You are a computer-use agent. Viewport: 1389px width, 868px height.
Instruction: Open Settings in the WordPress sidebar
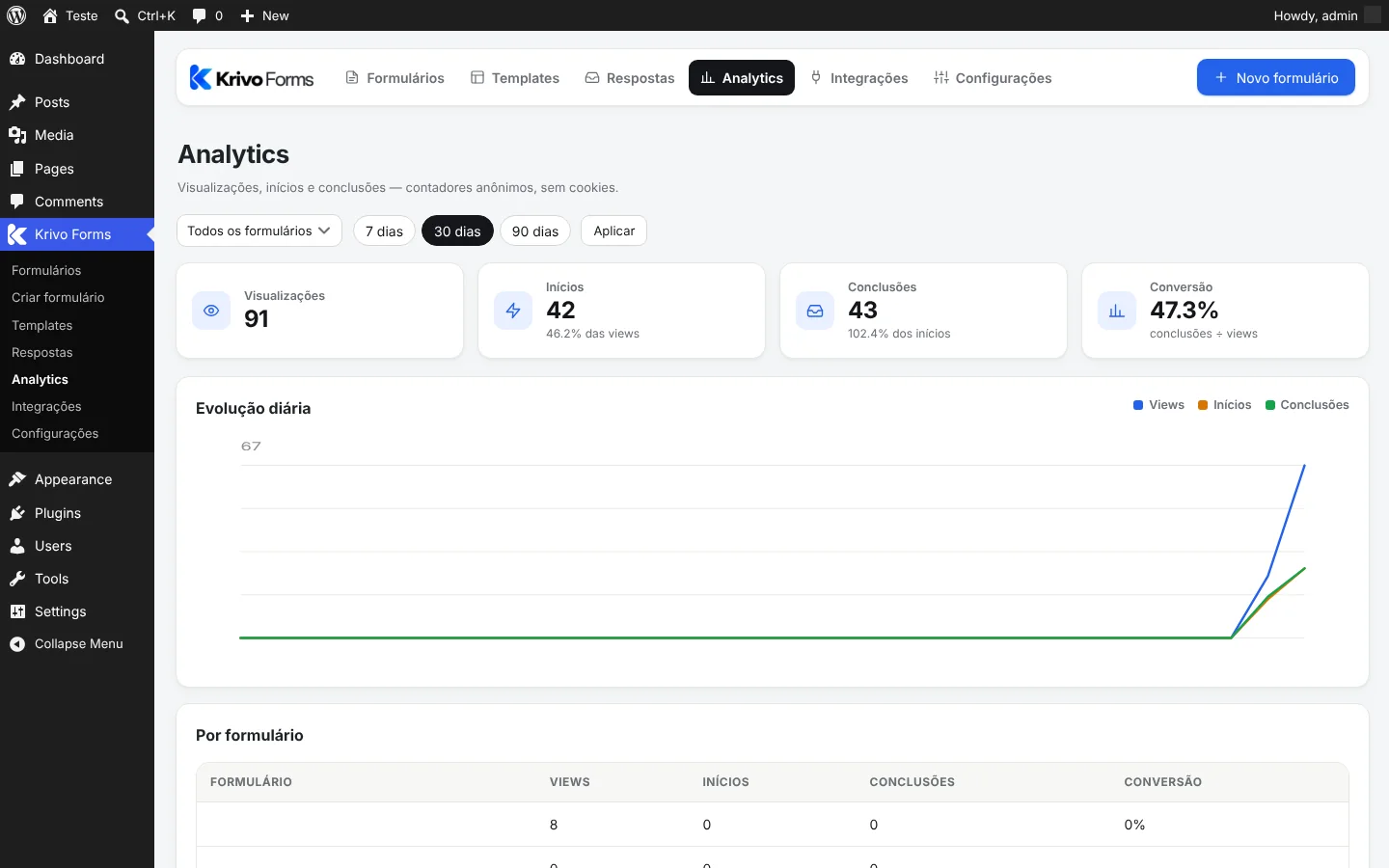(x=77, y=611)
